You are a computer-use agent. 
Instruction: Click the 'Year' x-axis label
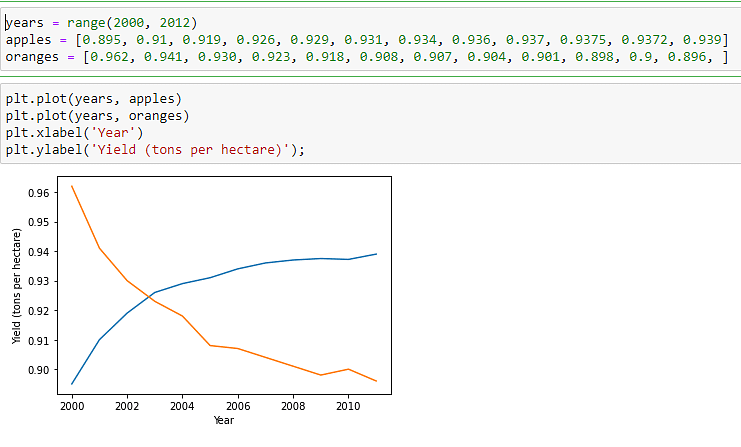click(x=224, y=420)
